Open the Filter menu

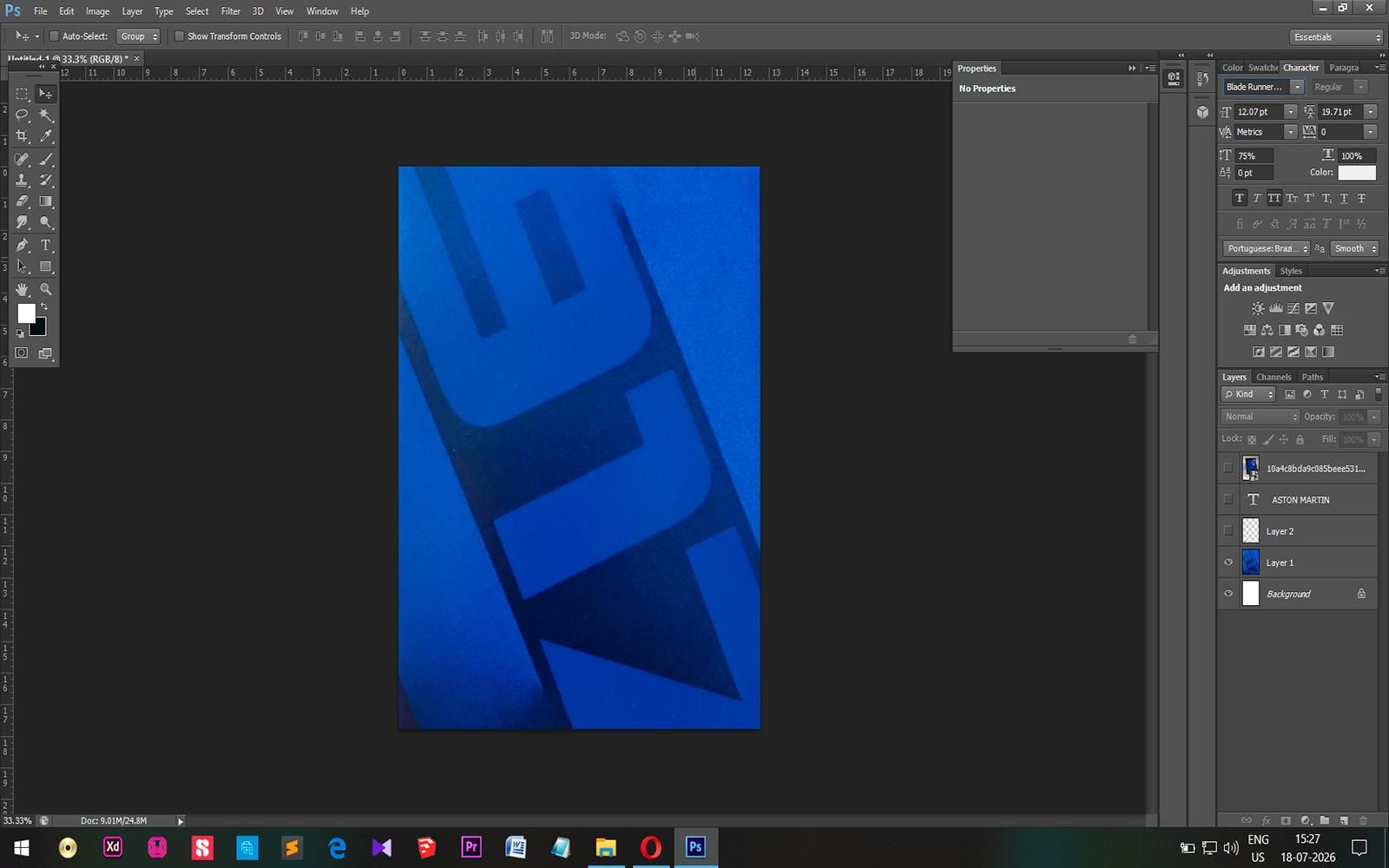click(x=230, y=11)
